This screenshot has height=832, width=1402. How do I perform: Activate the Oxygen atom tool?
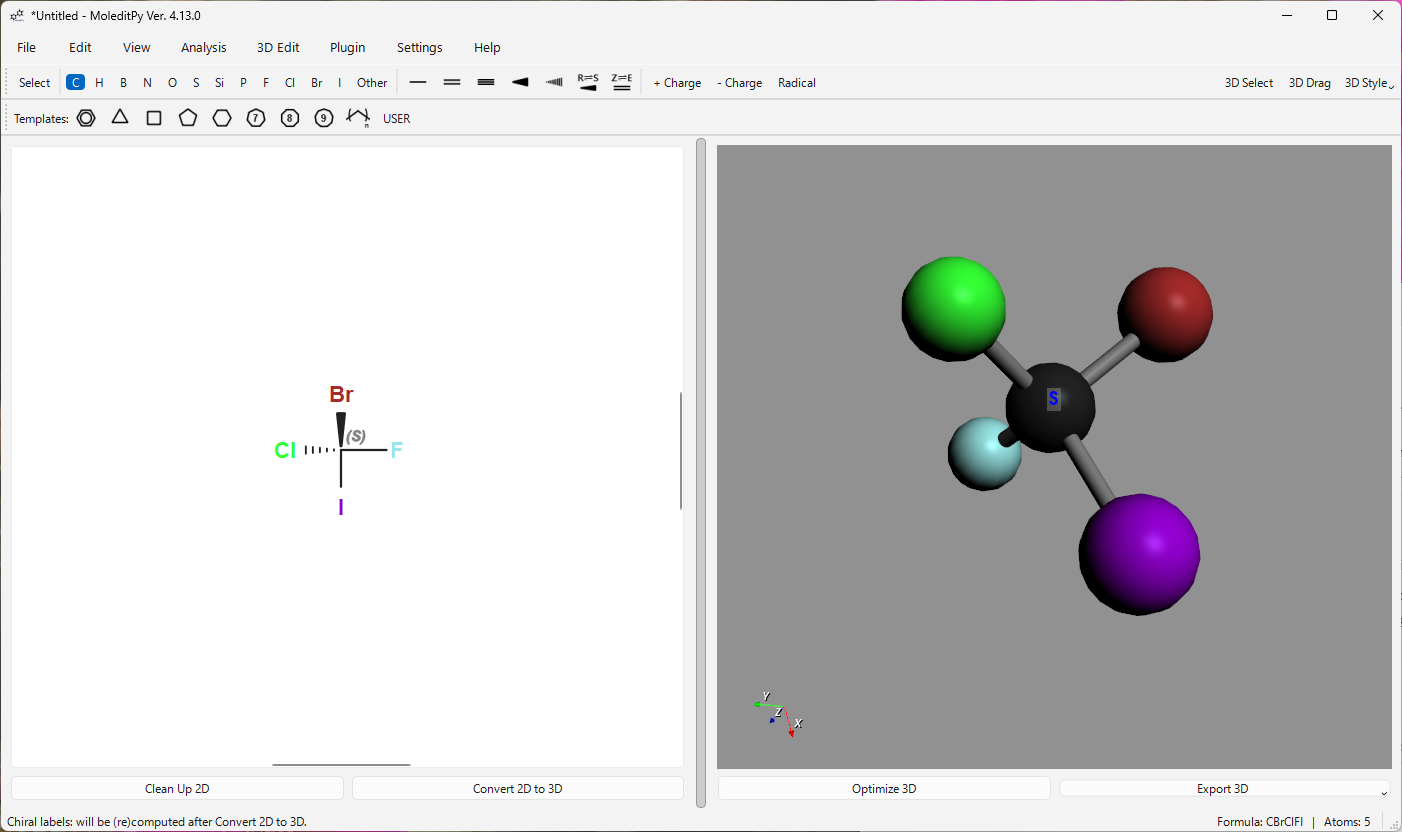coord(172,83)
